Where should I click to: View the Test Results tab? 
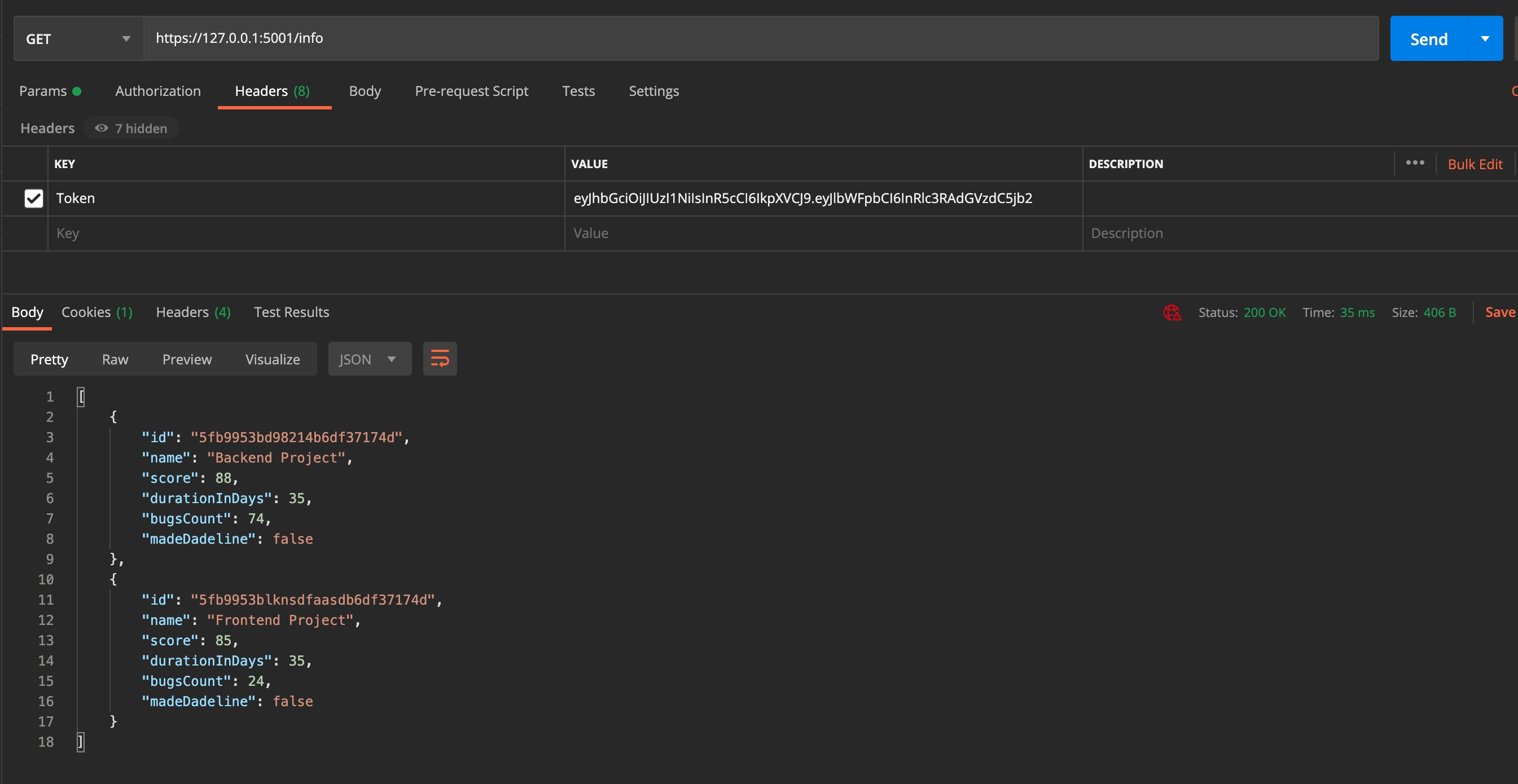pyautogui.click(x=291, y=312)
